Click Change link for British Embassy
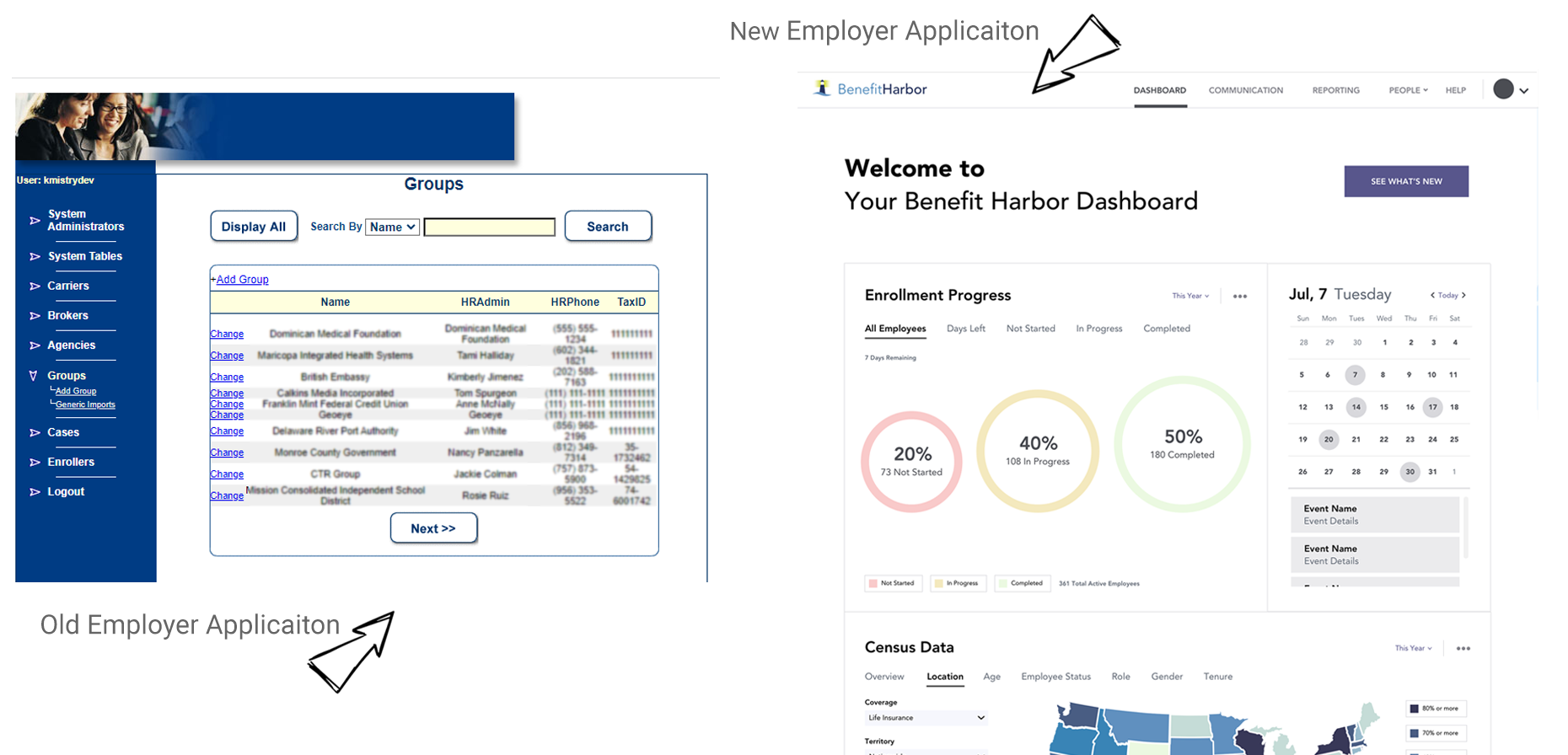 227,377
